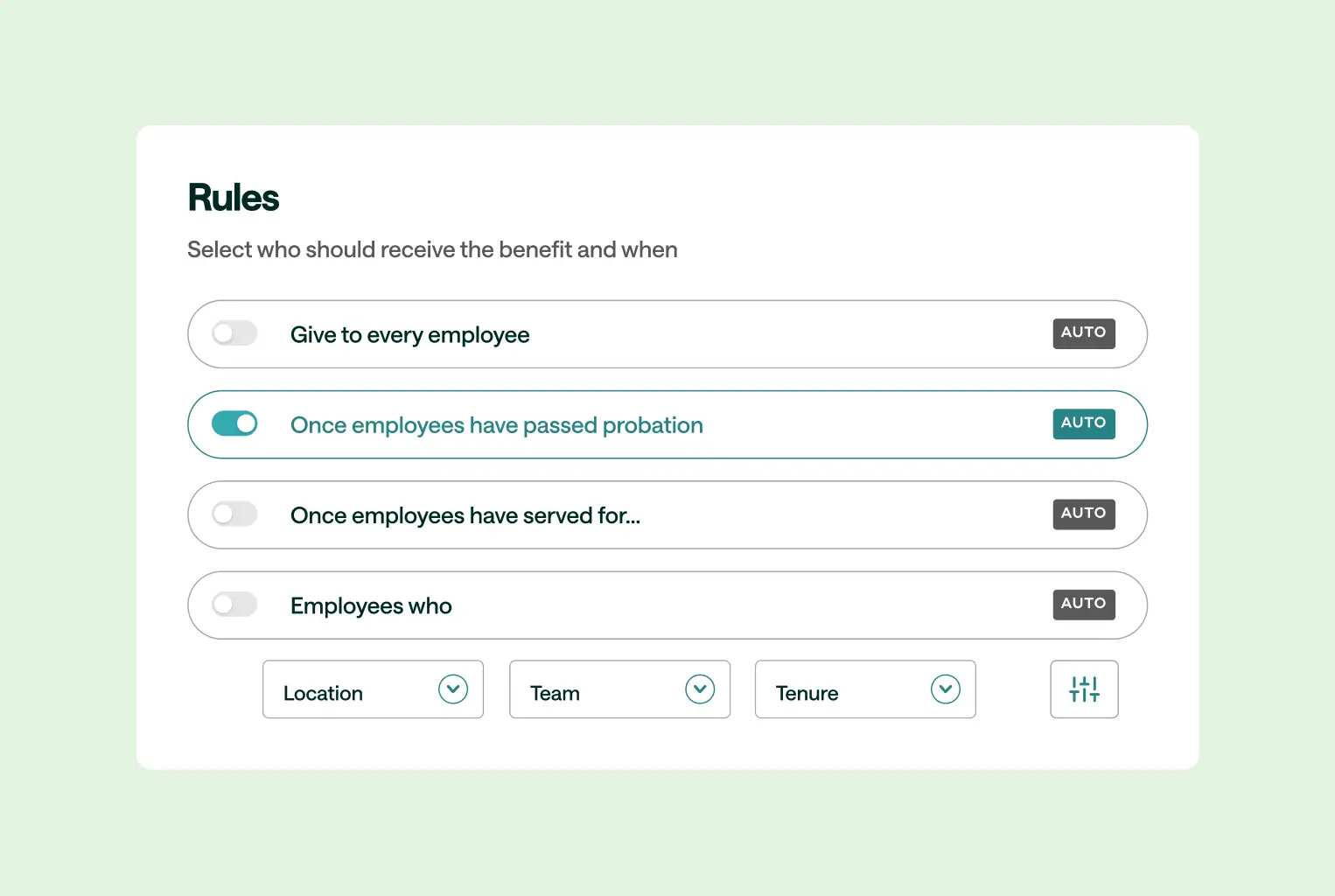Click the AUTO badge on Employees who rule
The image size is (1335, 896).
[1084, 604]
